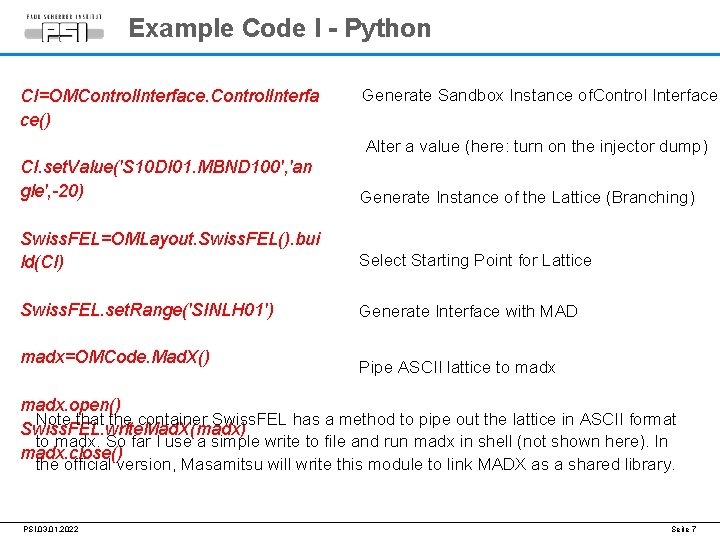This screenshot has height=540, width=720.
Task: Click 'Pipe ASCII lattice to madx' text
Action: (457, 367)
